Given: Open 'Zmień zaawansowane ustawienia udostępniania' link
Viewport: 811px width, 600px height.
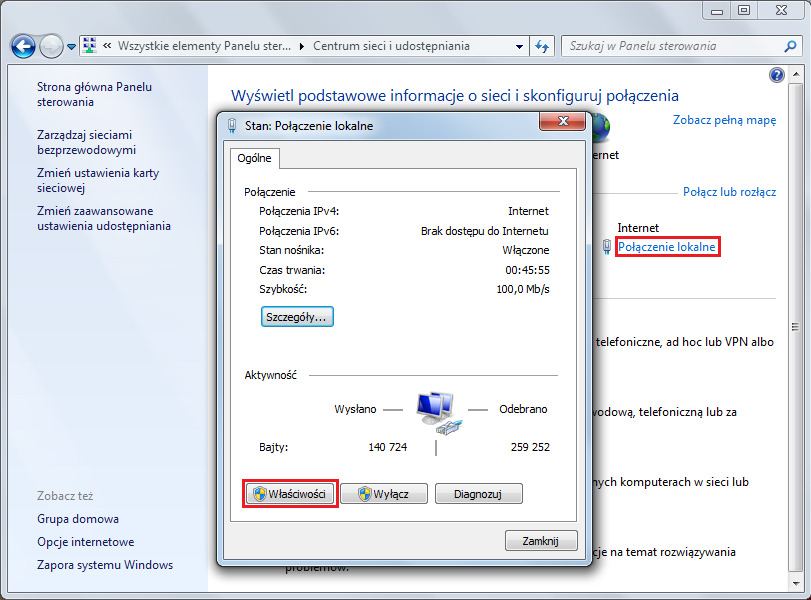Looking at the screenshot, I should [103, 218].
